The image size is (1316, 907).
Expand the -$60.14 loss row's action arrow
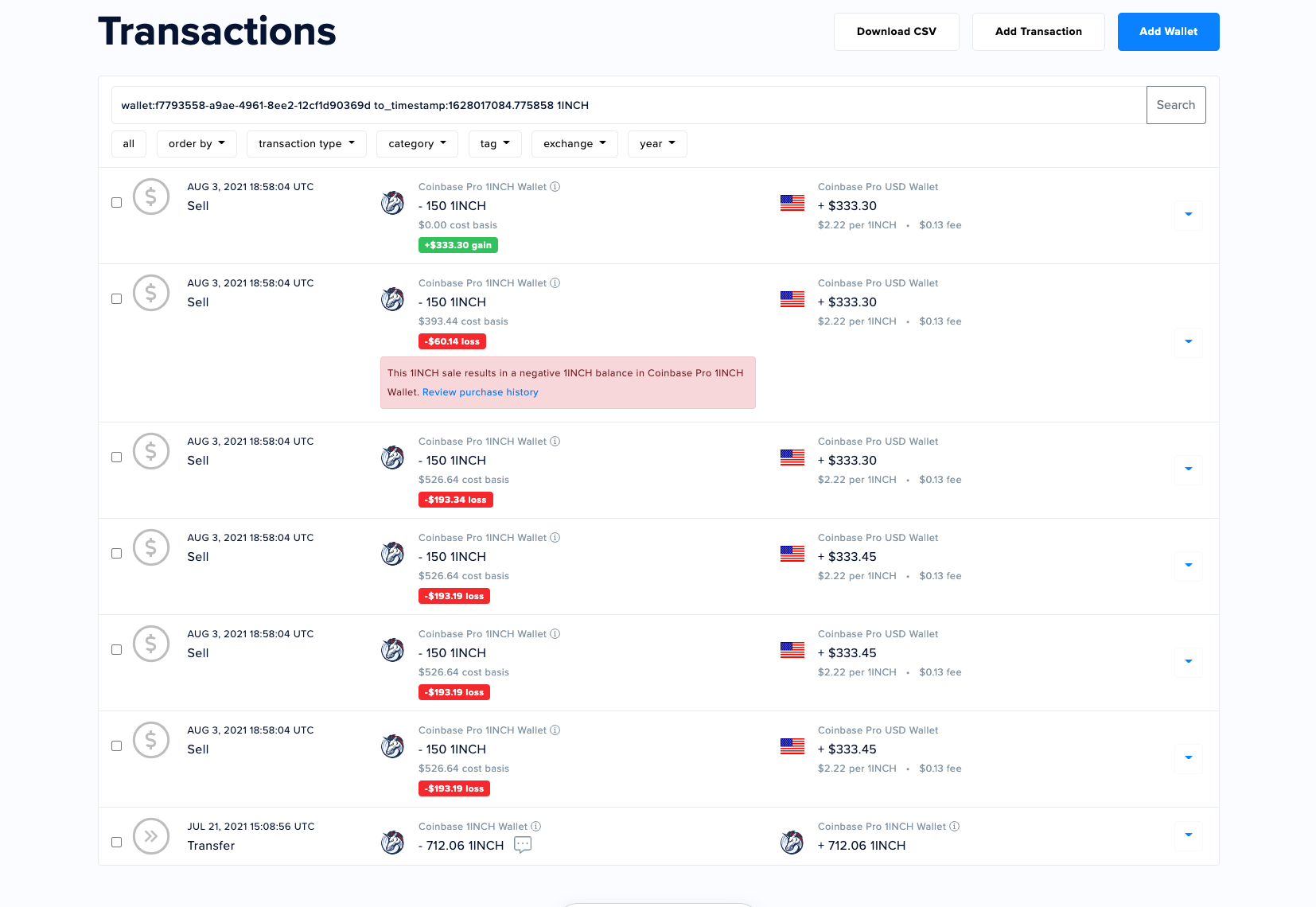tap(1189, 342)
